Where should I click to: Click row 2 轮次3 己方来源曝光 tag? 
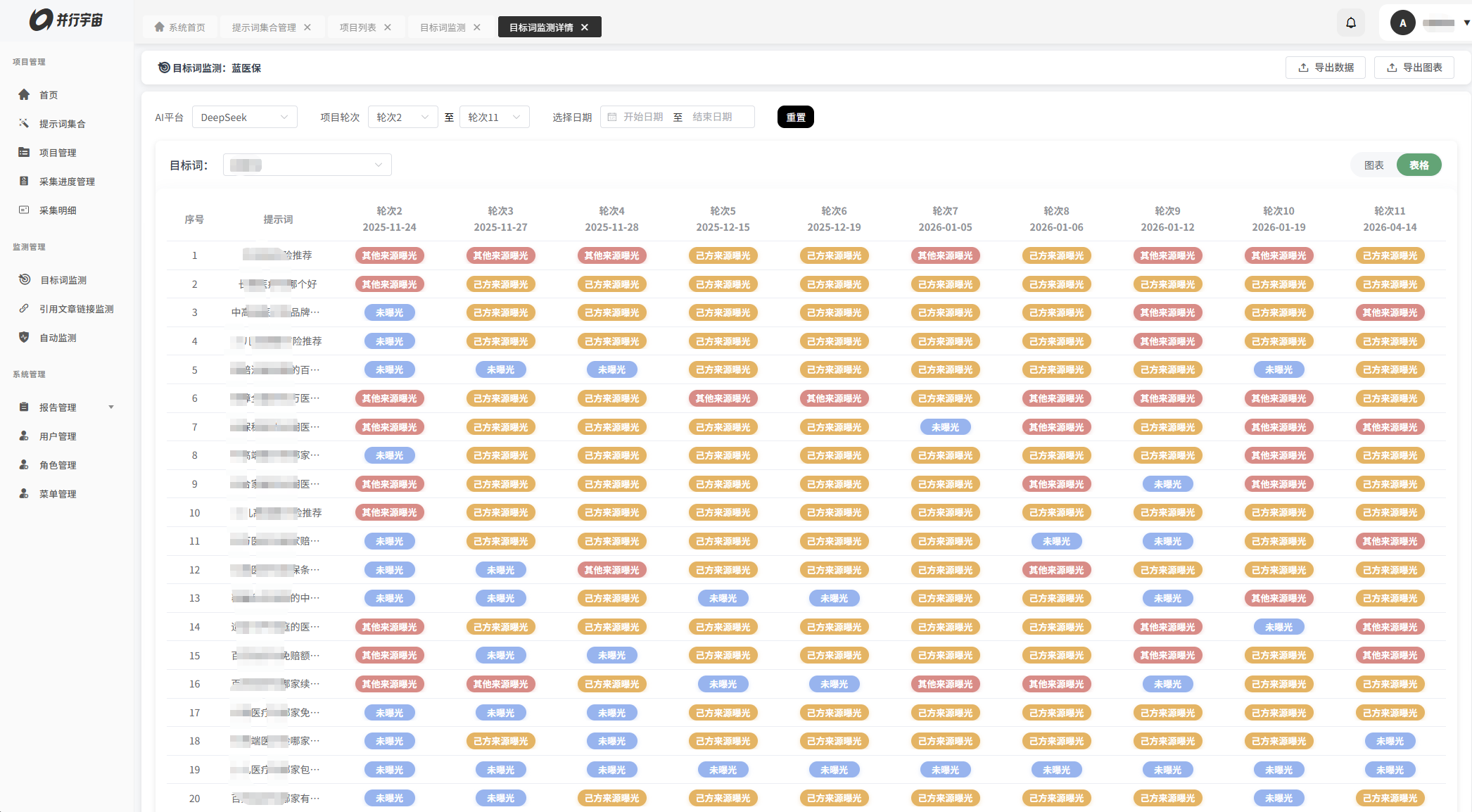click(501, 284)
